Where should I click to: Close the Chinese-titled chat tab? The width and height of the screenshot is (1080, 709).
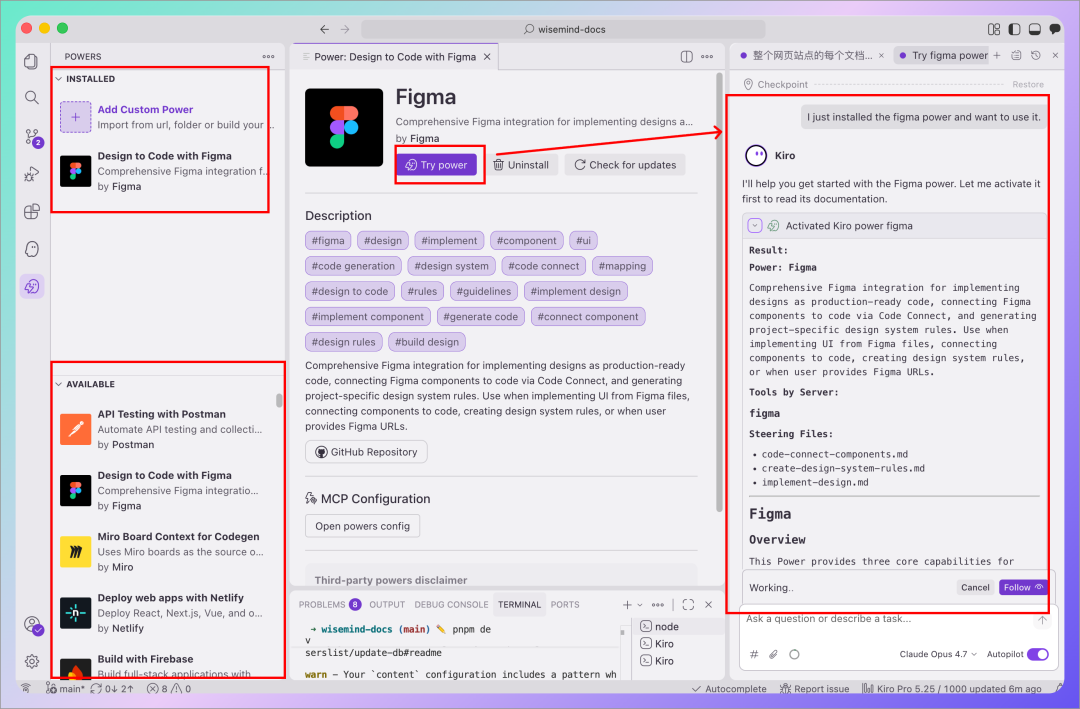click(x=881, y=55)
